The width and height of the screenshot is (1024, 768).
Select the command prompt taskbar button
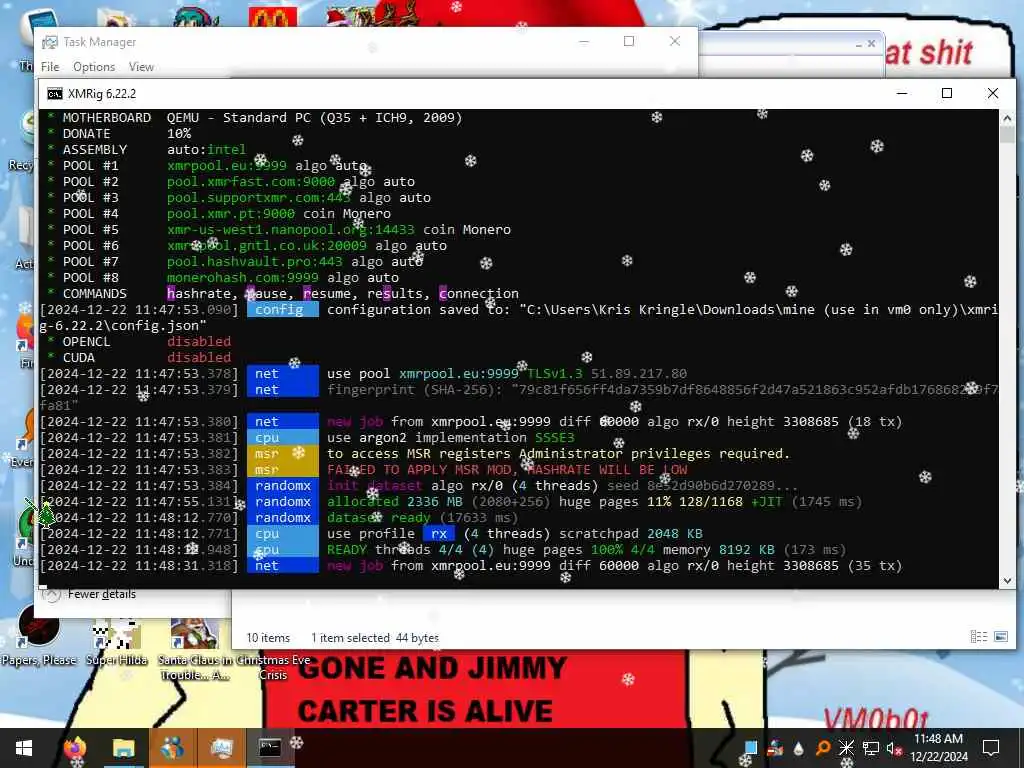click(270, 748)
